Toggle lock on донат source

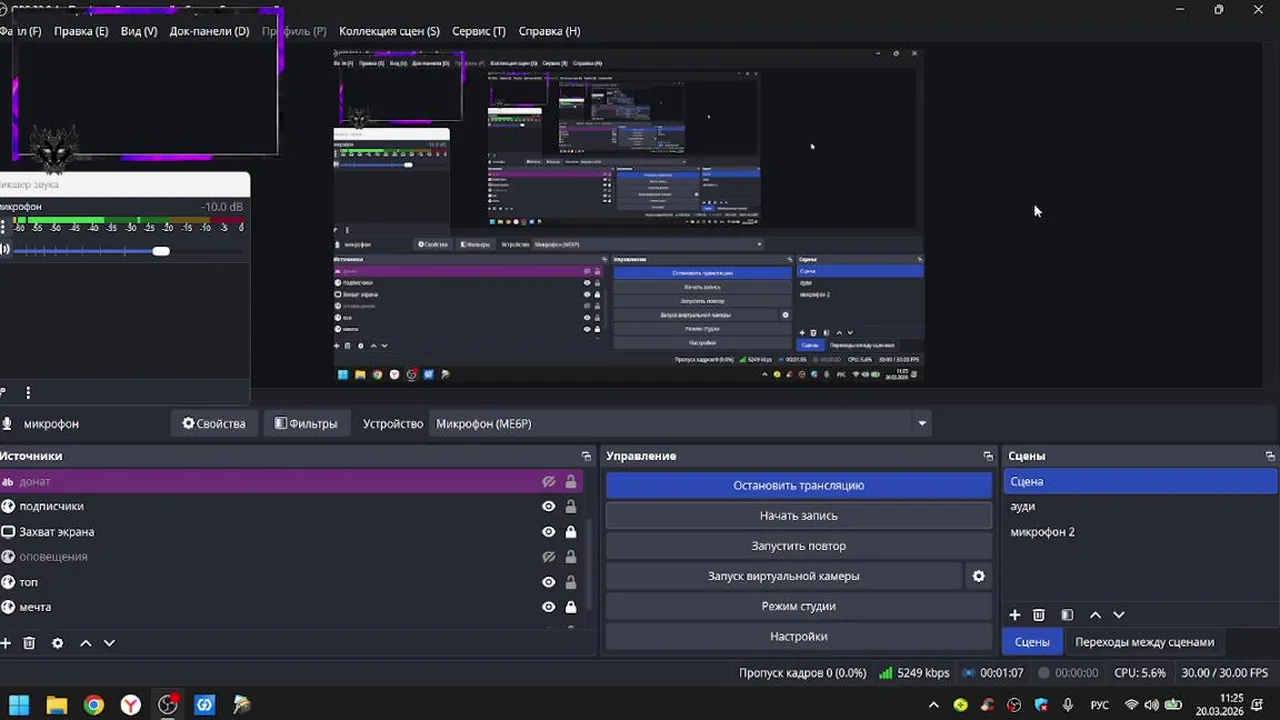point(571,481)
